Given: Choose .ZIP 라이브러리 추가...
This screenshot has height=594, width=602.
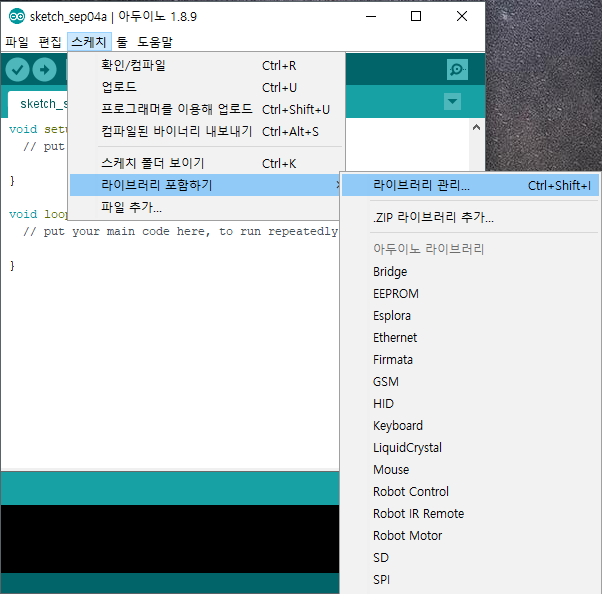Looking at the screenshot, I should (x=470, y=217).
